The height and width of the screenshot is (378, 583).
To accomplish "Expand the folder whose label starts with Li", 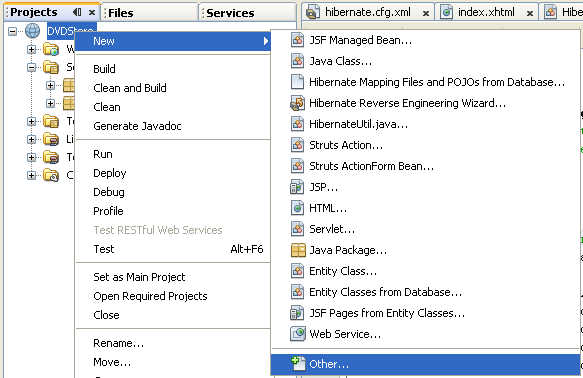I will (x=32, y=139).
